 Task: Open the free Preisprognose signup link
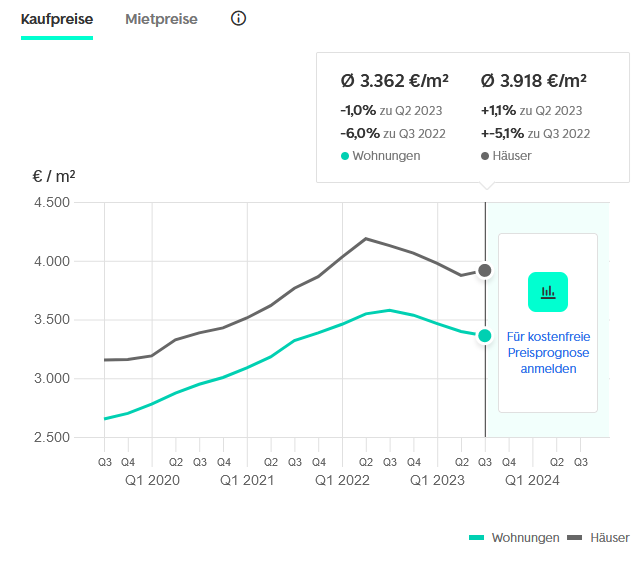[547, 353]
